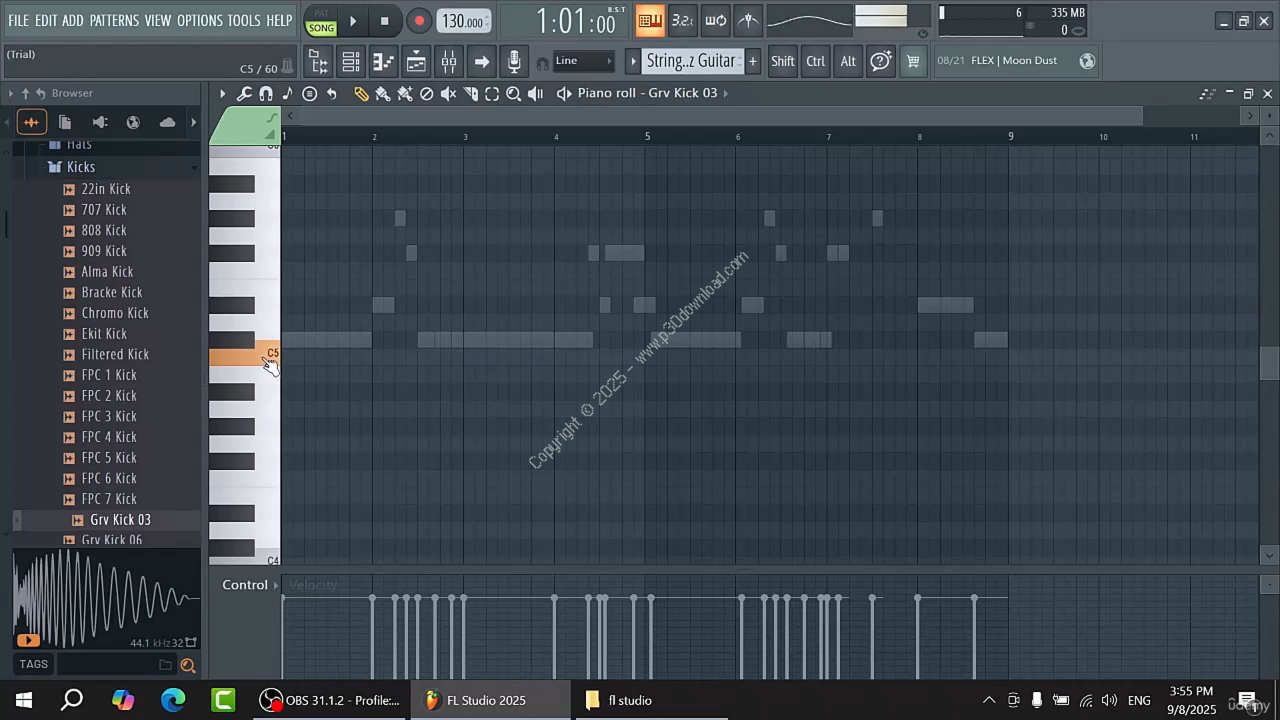Click the Alt button
The image size is (1280, 720).
[x=848, y=61]
